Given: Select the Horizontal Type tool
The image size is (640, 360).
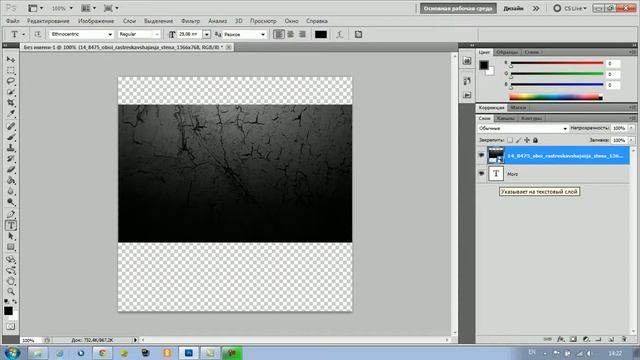Looking at the screenshot, I should point(11,225).
